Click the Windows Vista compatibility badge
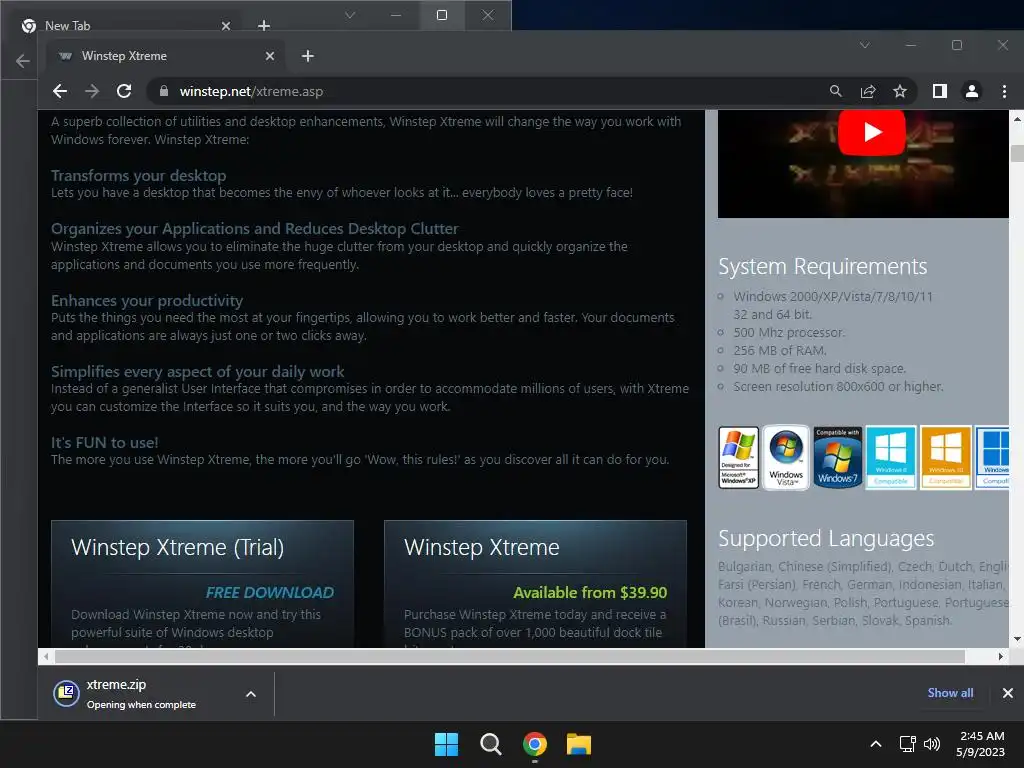1024x768 pixels. tap(786, 458)
